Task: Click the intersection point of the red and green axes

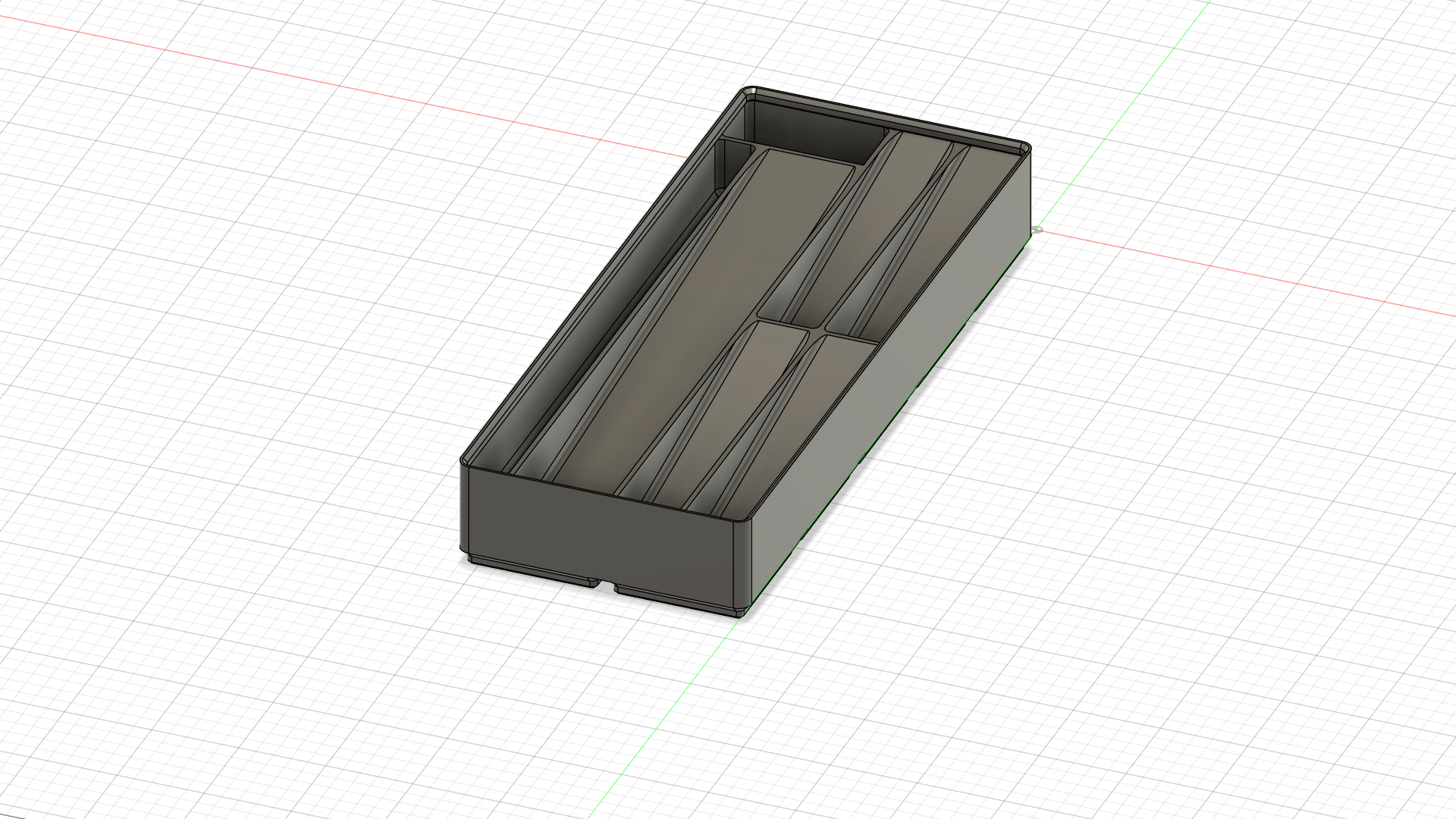Action: pos(1037,227)
